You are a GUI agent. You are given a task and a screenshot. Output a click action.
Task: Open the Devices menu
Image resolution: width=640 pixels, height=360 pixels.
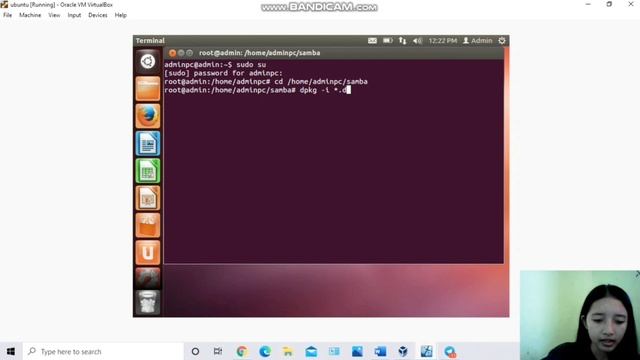coord(98,15)
